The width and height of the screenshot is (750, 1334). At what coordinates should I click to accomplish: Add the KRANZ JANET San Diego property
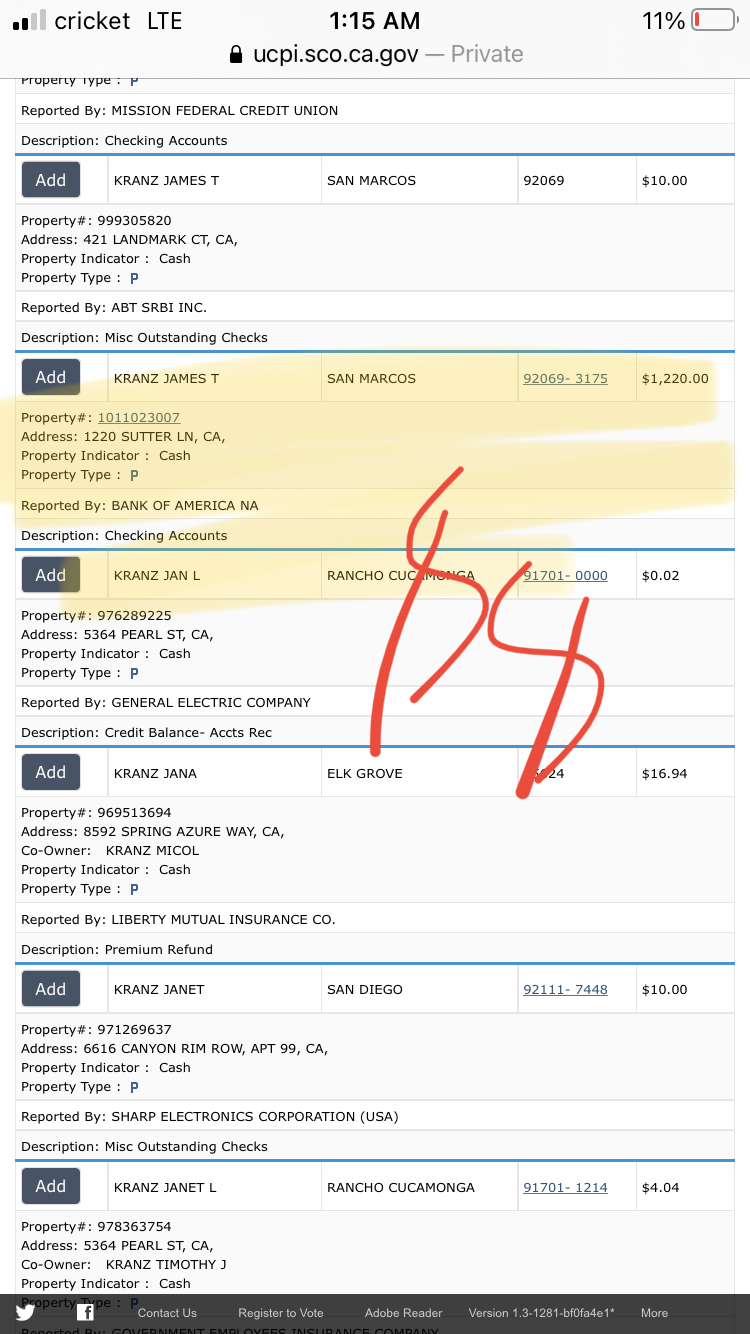[51, 989]
